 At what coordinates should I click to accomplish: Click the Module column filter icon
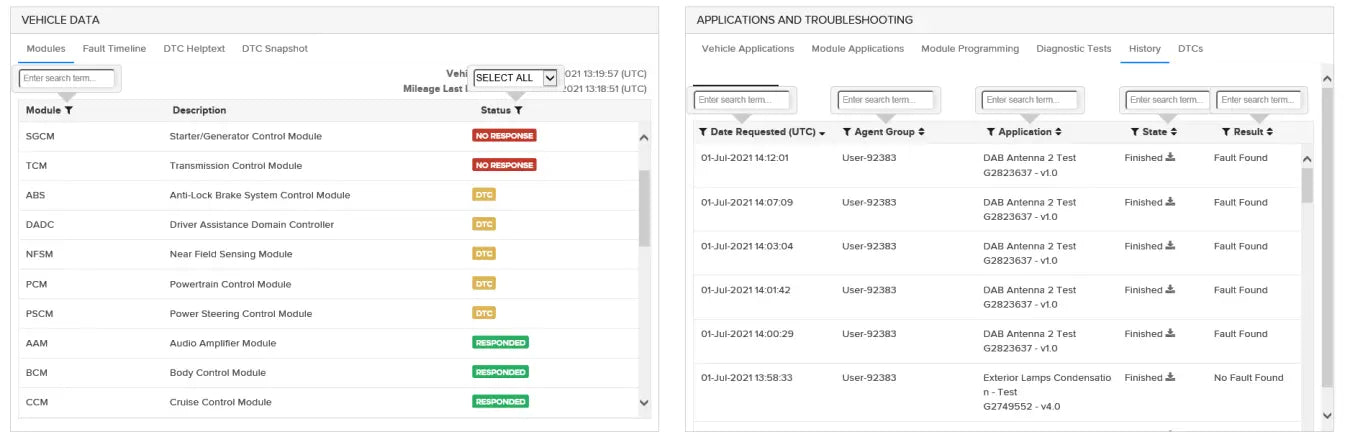[x=69, y=110]
